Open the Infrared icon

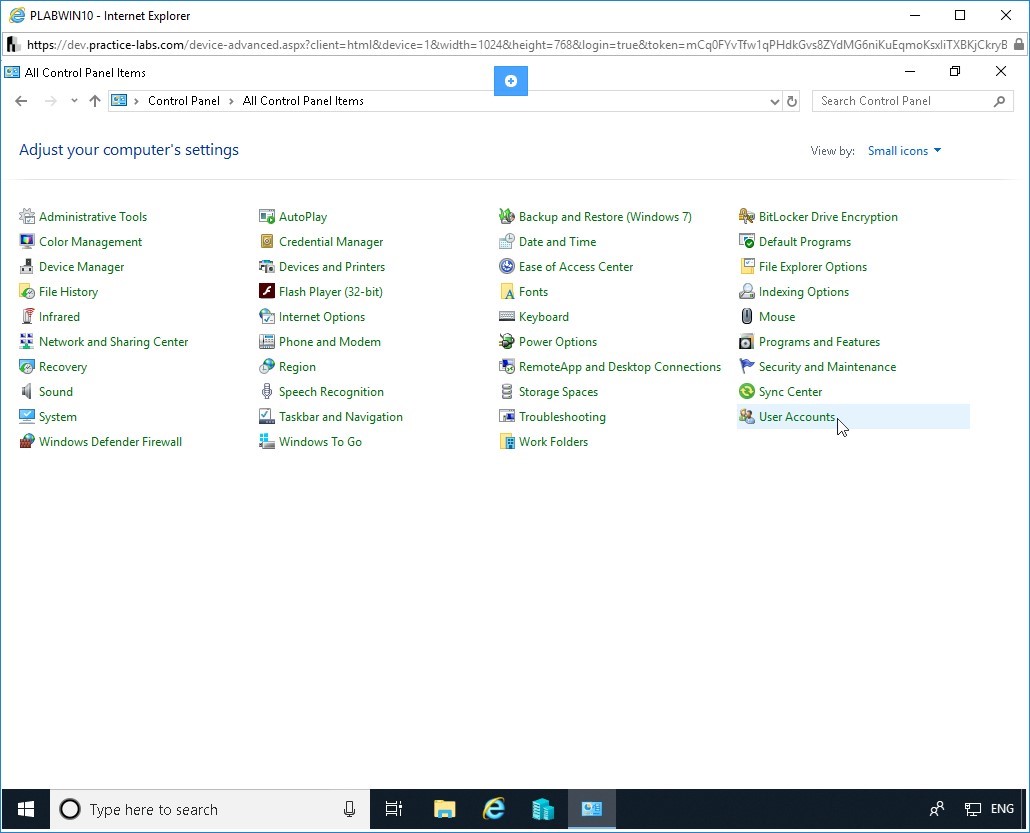(27, 316)
